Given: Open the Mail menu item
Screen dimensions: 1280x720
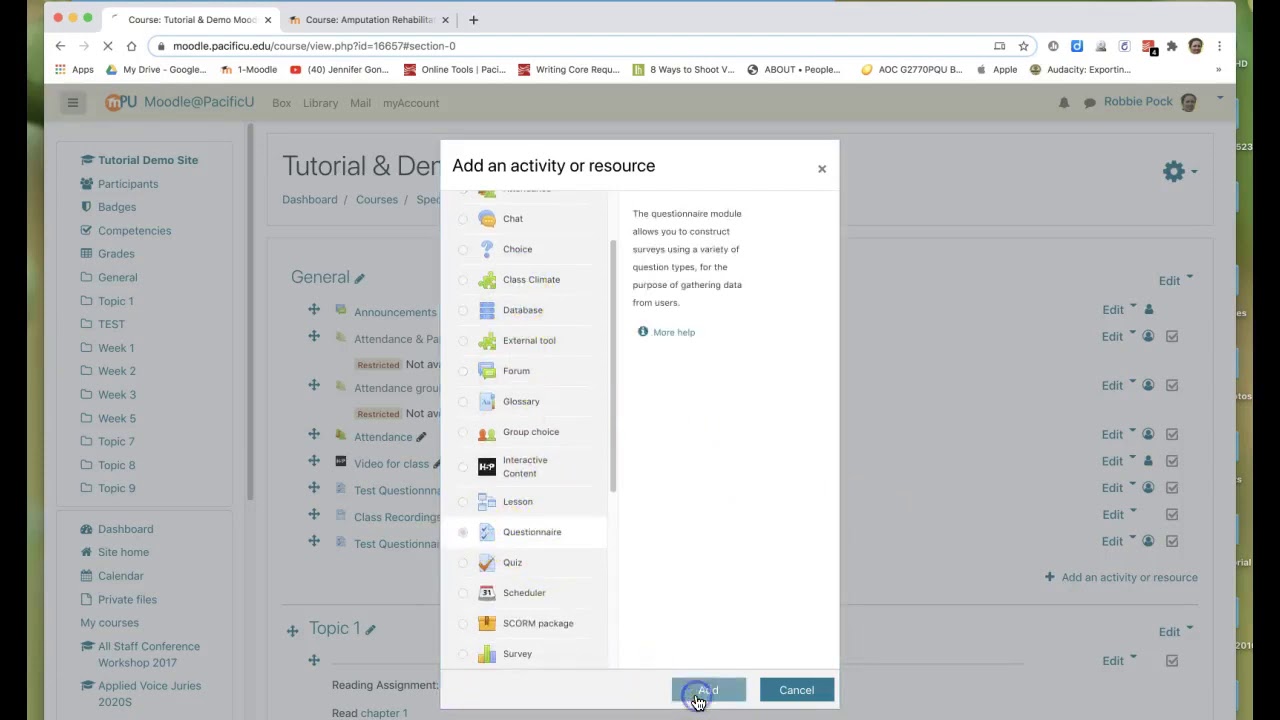Looking at the screenshot, I should coord(360,103).
